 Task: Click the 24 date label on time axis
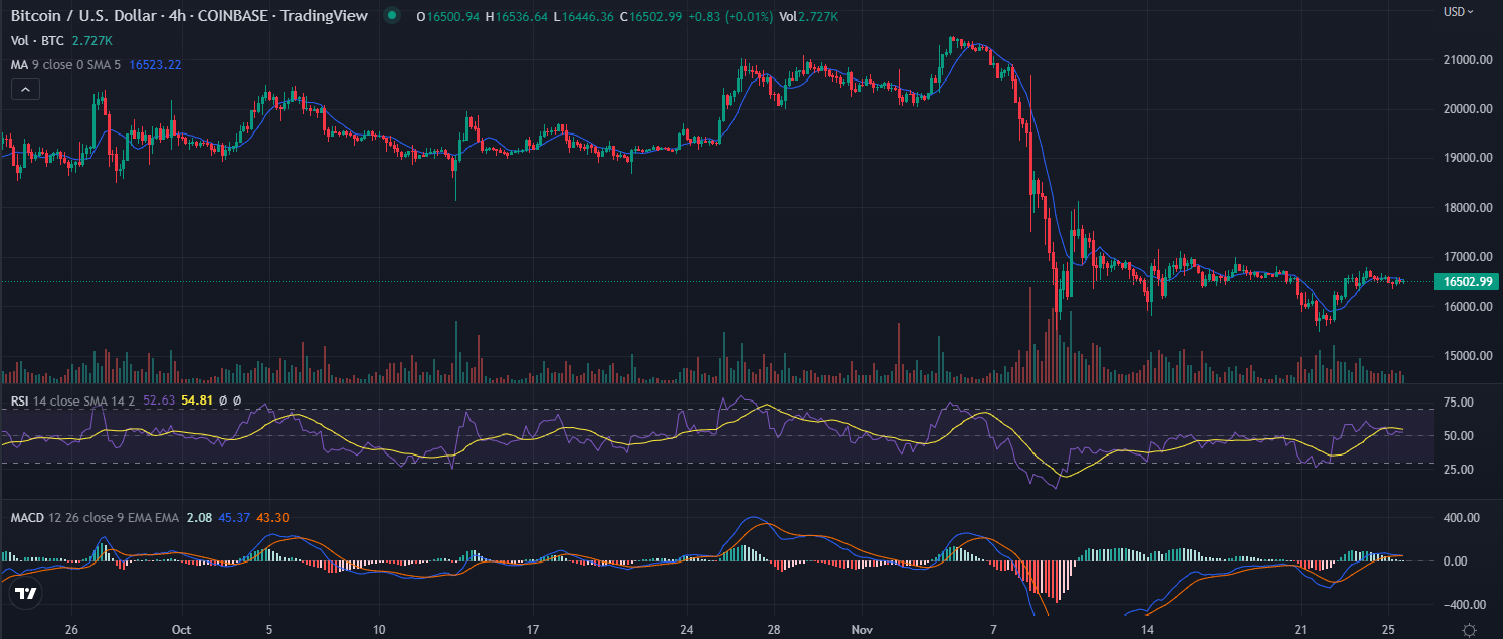coord(687,631)
